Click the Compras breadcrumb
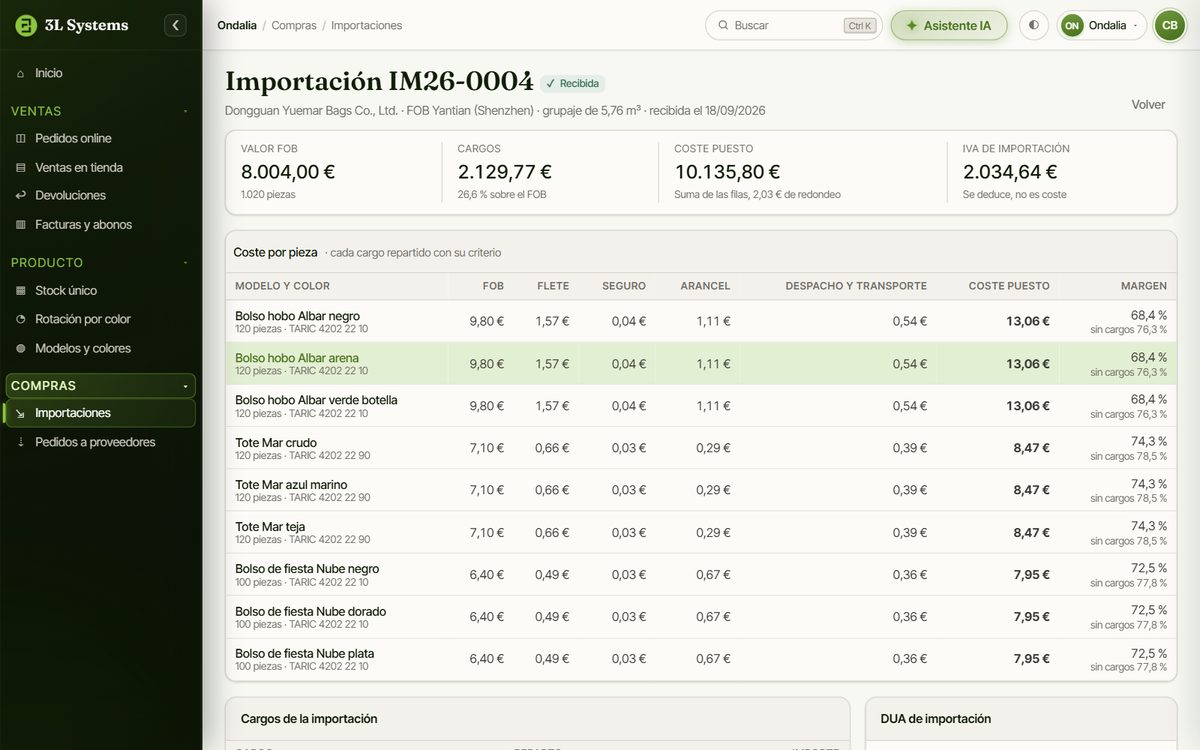 294,25
